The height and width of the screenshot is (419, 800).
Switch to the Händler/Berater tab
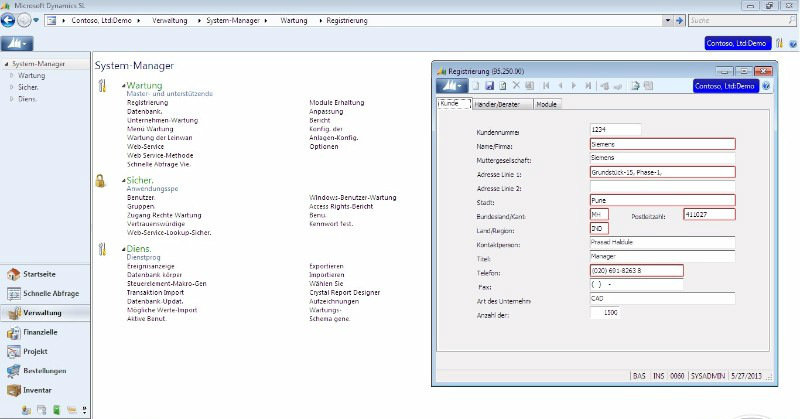(501, 104)
